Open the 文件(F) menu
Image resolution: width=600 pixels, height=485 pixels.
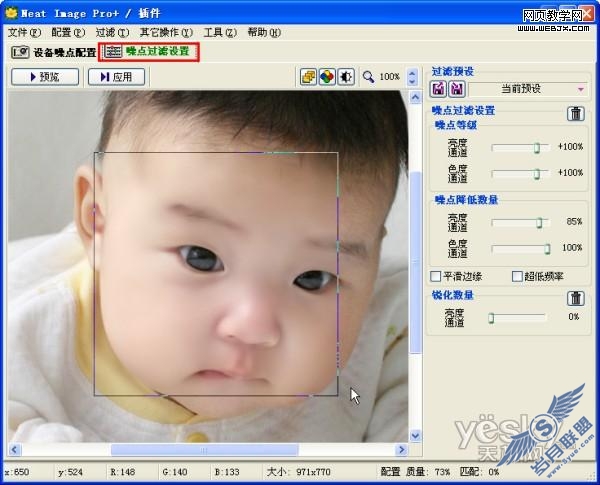click(x=24, y=33)
